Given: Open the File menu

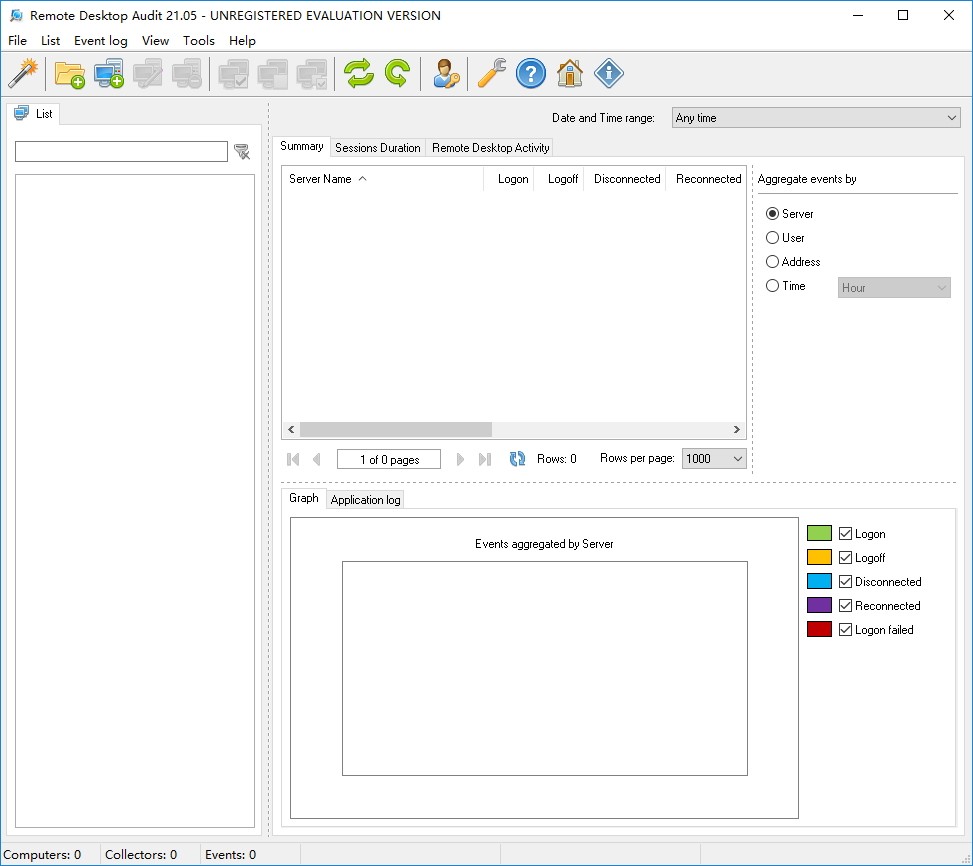Looking at the screenshot, I should point(17,40).
